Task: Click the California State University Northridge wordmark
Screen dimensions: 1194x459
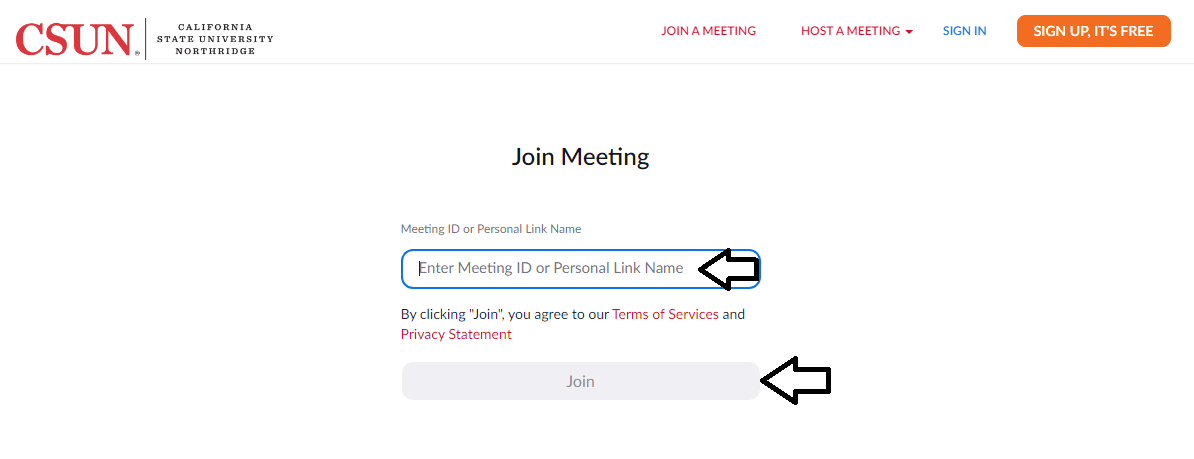Action: (215, 39)
